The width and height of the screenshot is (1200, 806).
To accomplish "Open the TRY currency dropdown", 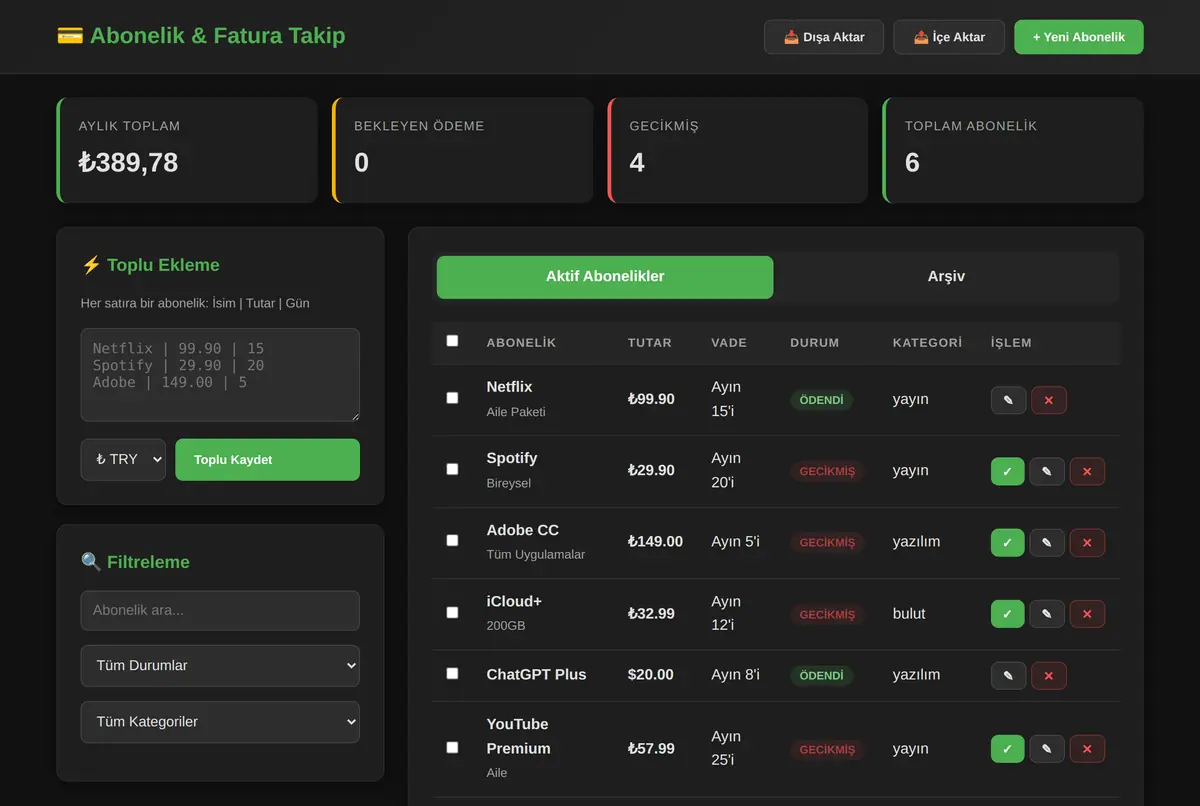I will (x=123, y=460).
